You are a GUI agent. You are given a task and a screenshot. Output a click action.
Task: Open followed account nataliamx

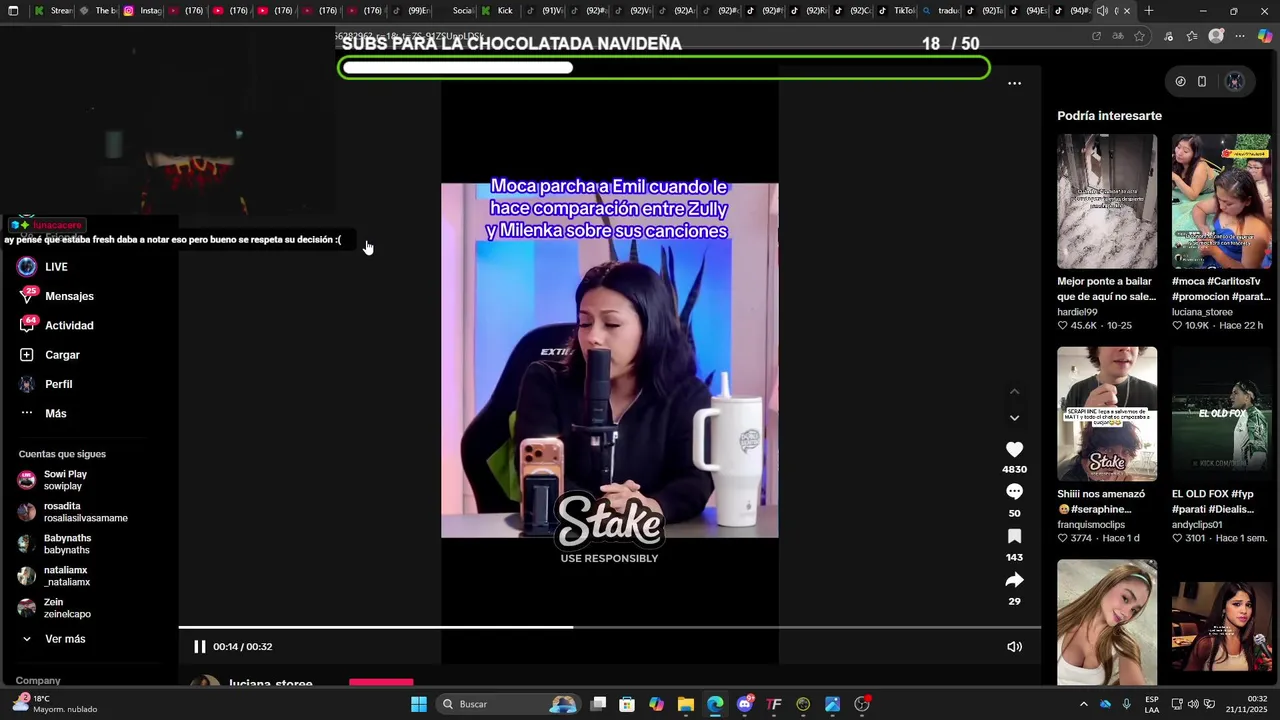pyautogui.click(x=66, y=576)
